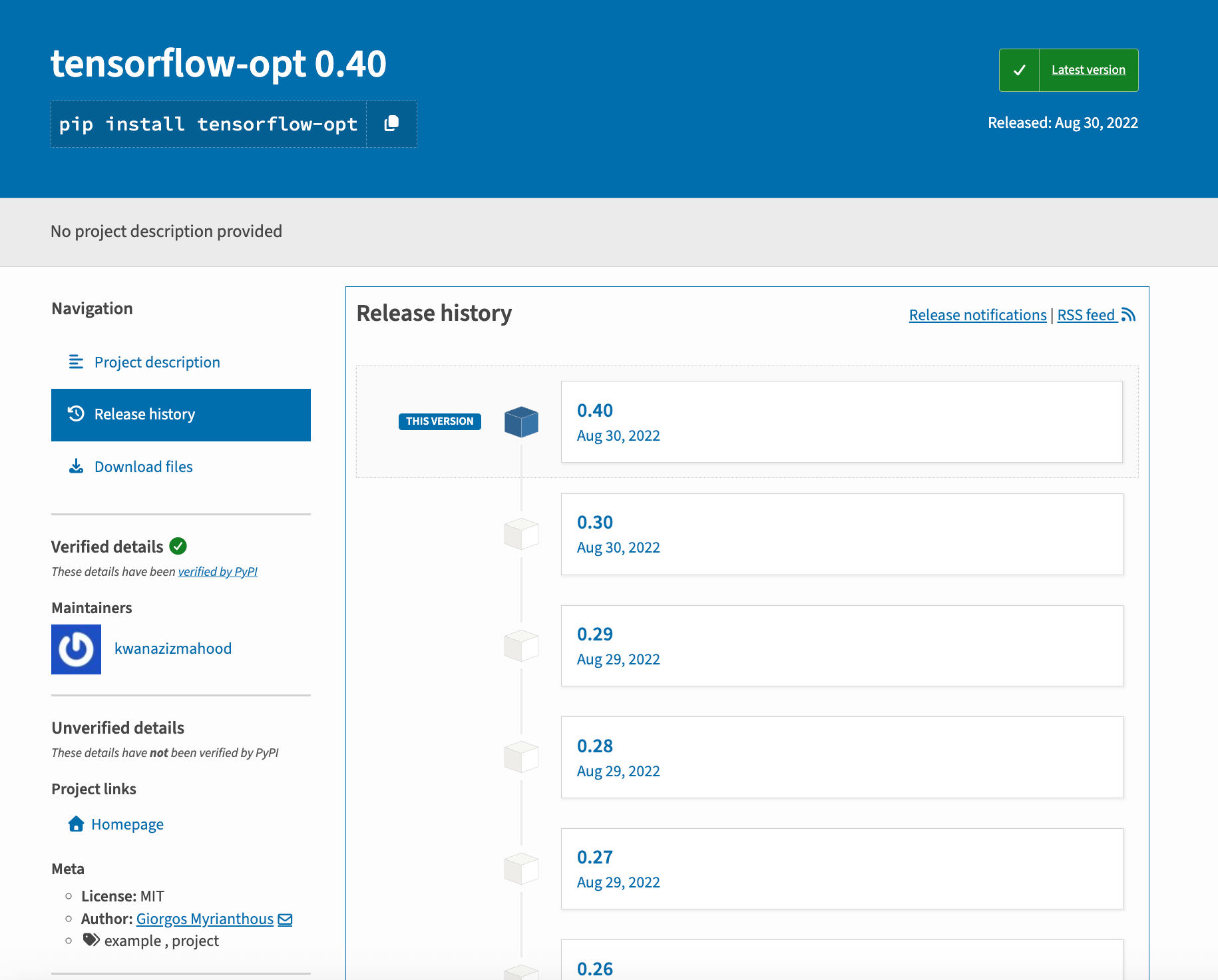Click the green checkmark beside Latest version
This screenshot has height=980, width=1218.
tap(1019, 70)
